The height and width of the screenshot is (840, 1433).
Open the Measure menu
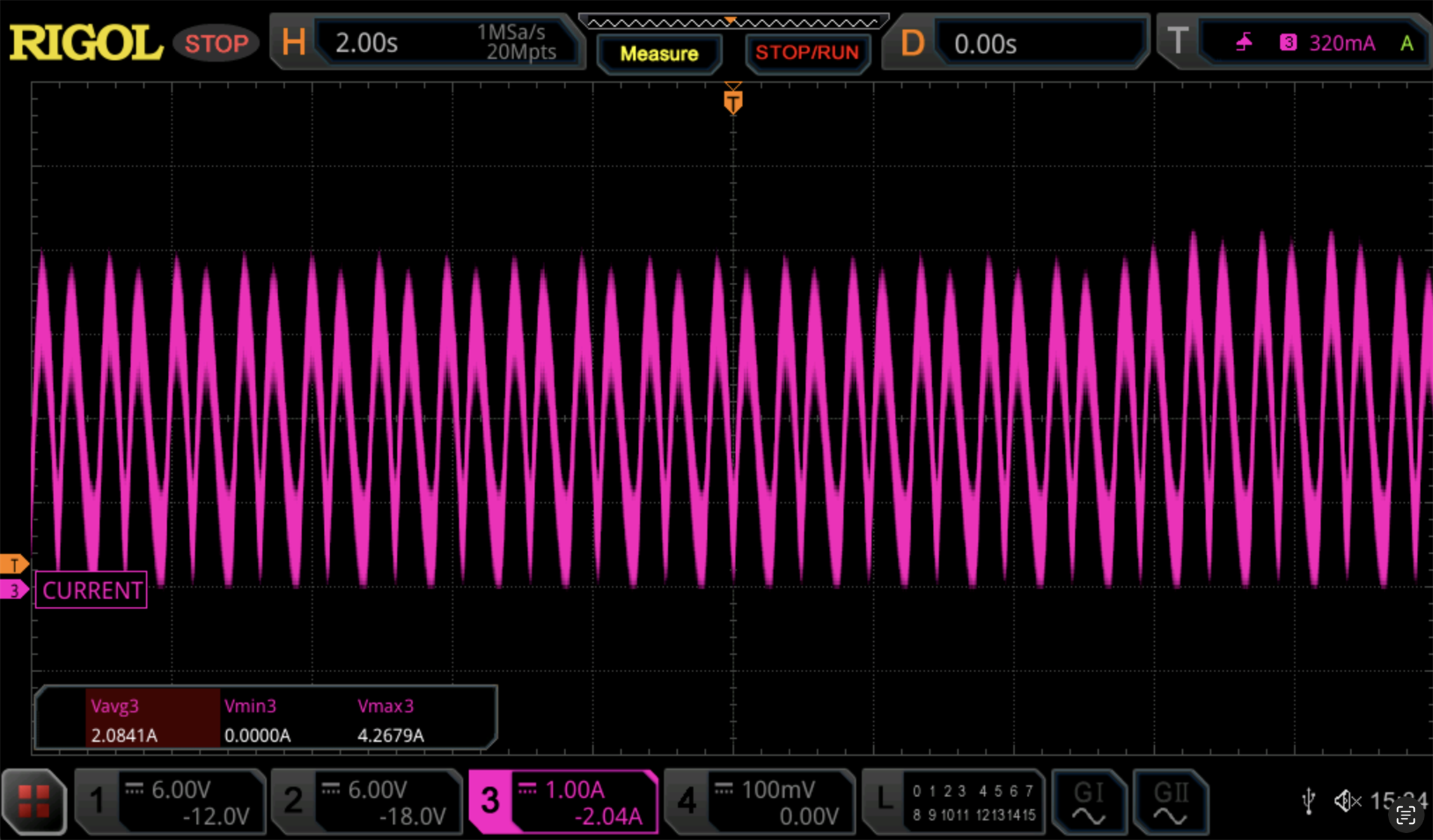tap(659, 54)
